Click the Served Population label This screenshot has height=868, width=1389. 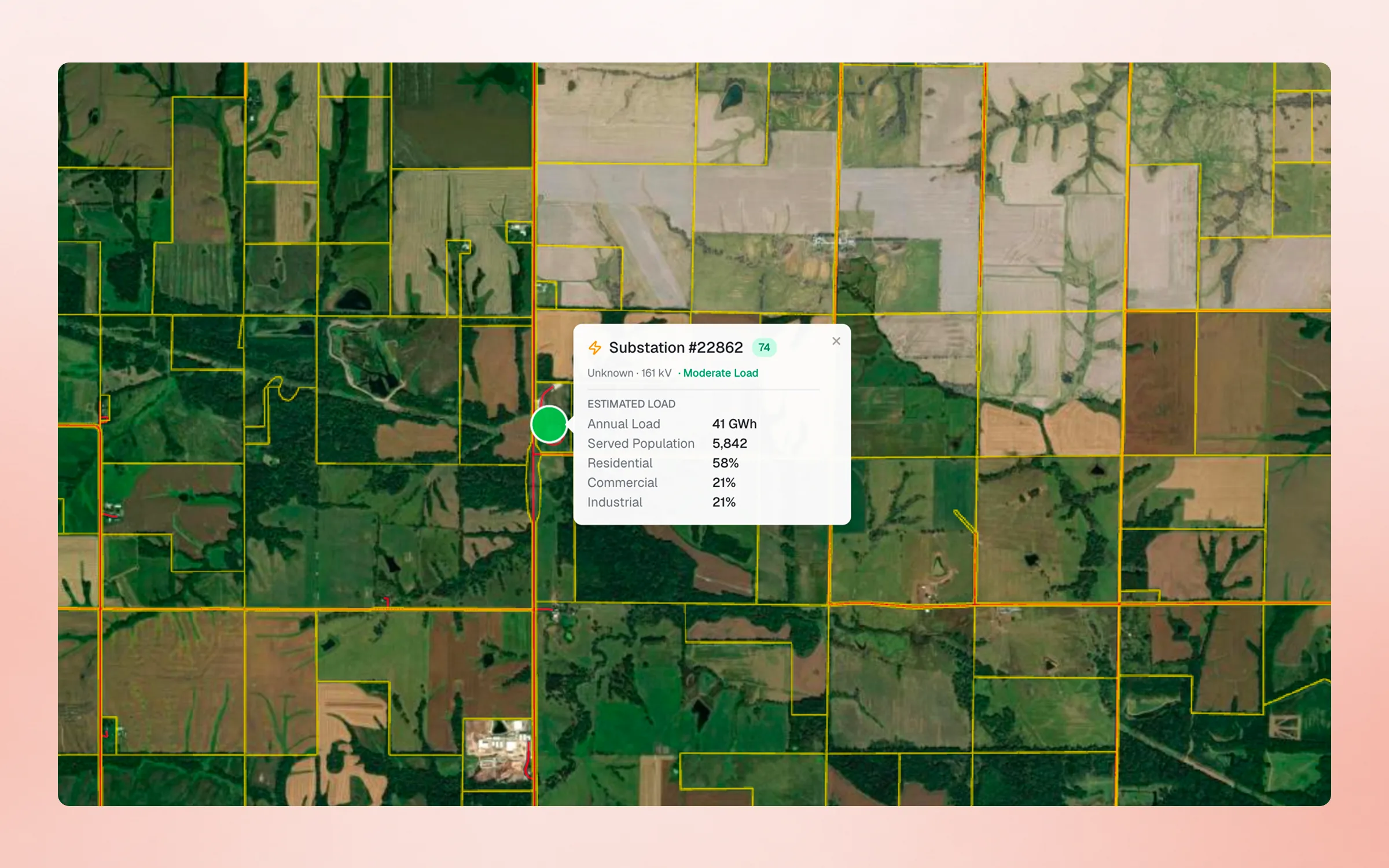[641, 444]
